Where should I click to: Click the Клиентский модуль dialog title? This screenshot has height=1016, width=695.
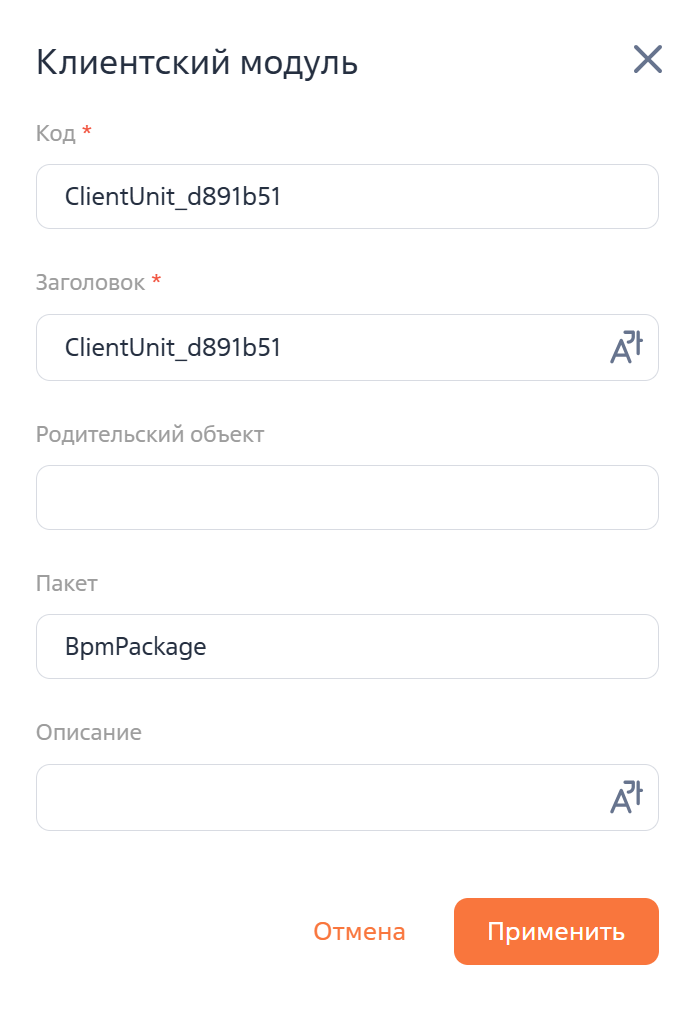(x=197, y=62)
